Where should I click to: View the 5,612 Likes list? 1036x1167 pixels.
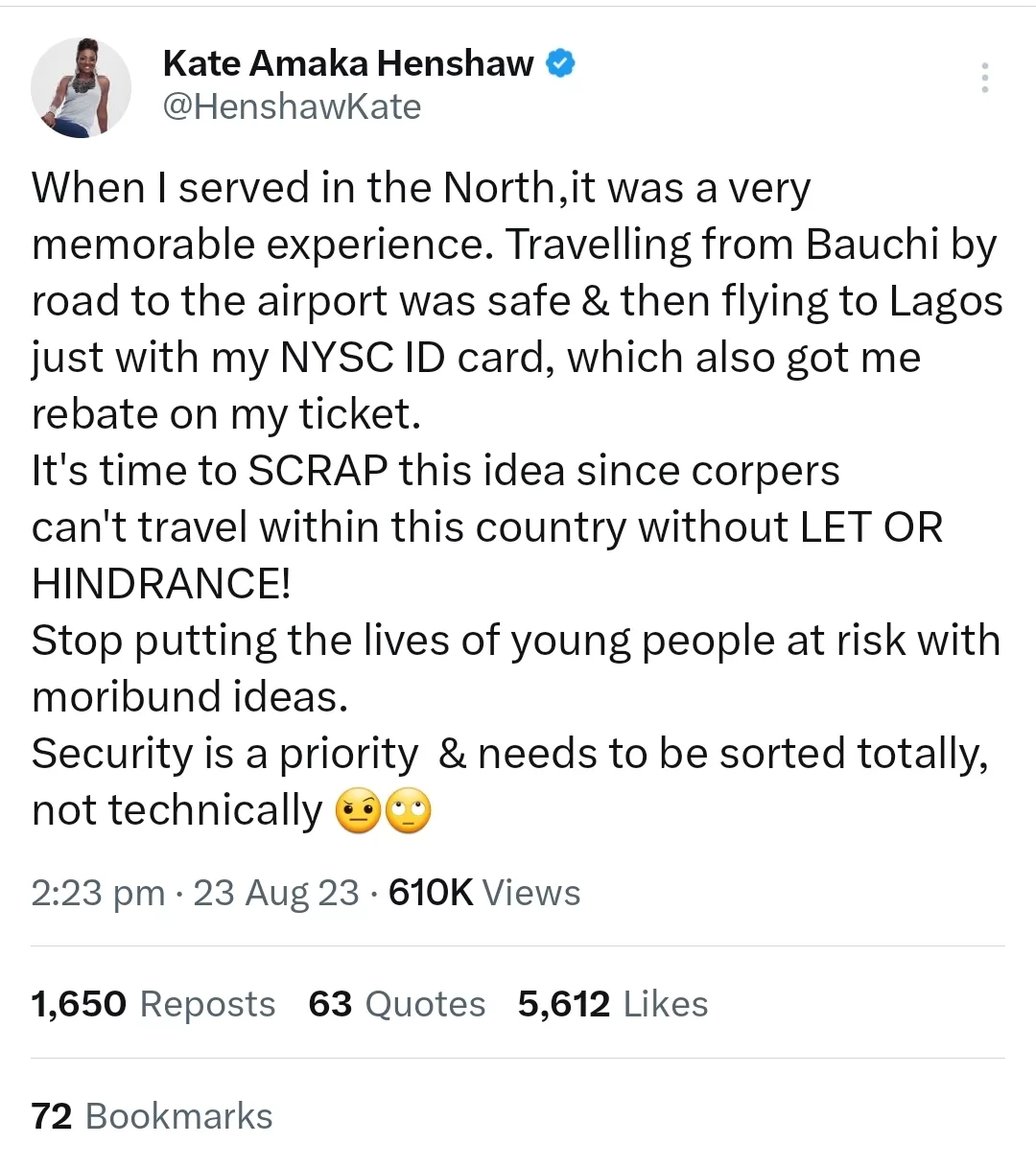tap(613, 1004)
